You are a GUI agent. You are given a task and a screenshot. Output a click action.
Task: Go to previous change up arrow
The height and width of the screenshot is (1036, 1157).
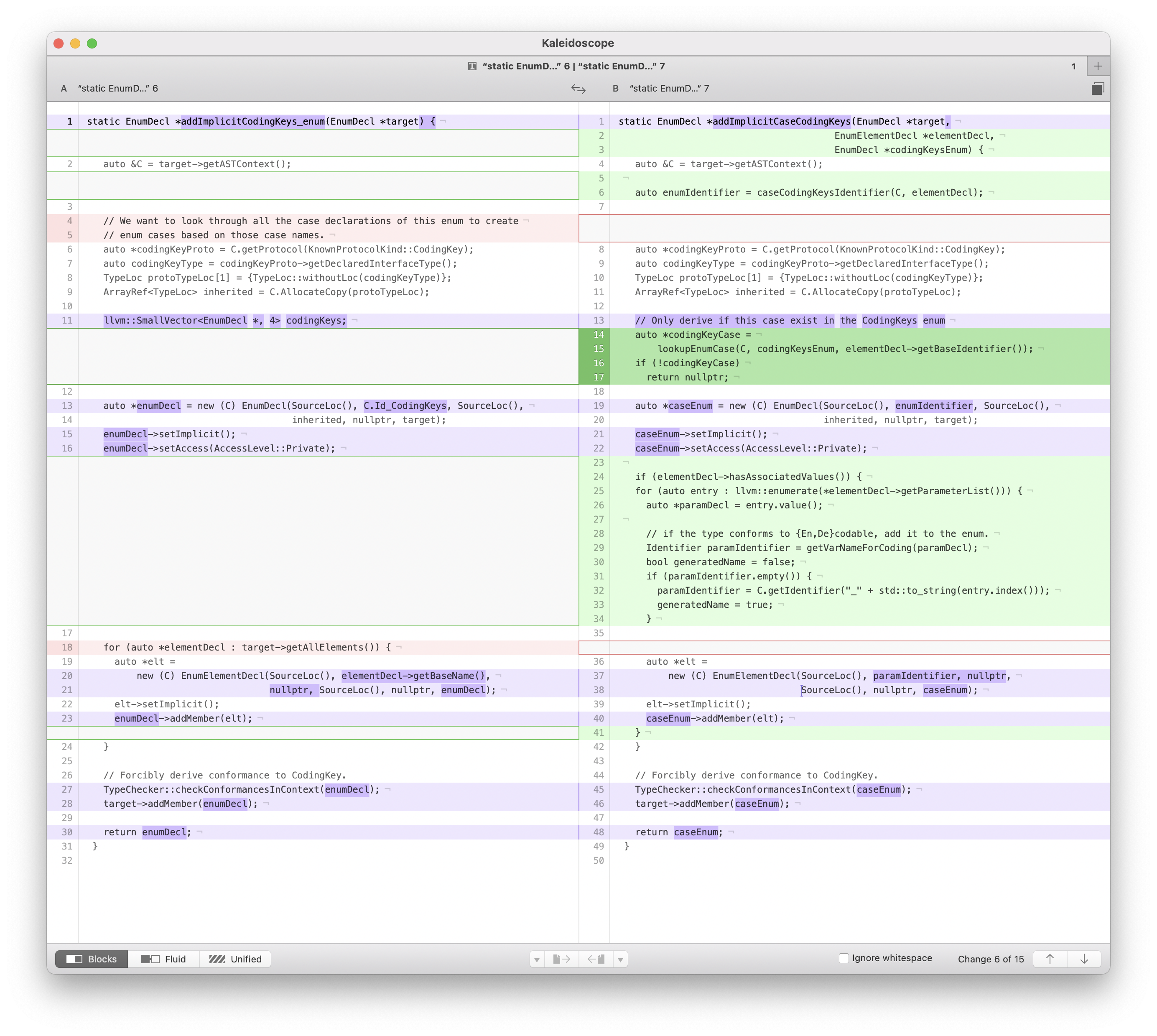click(x=1050, y=959)
